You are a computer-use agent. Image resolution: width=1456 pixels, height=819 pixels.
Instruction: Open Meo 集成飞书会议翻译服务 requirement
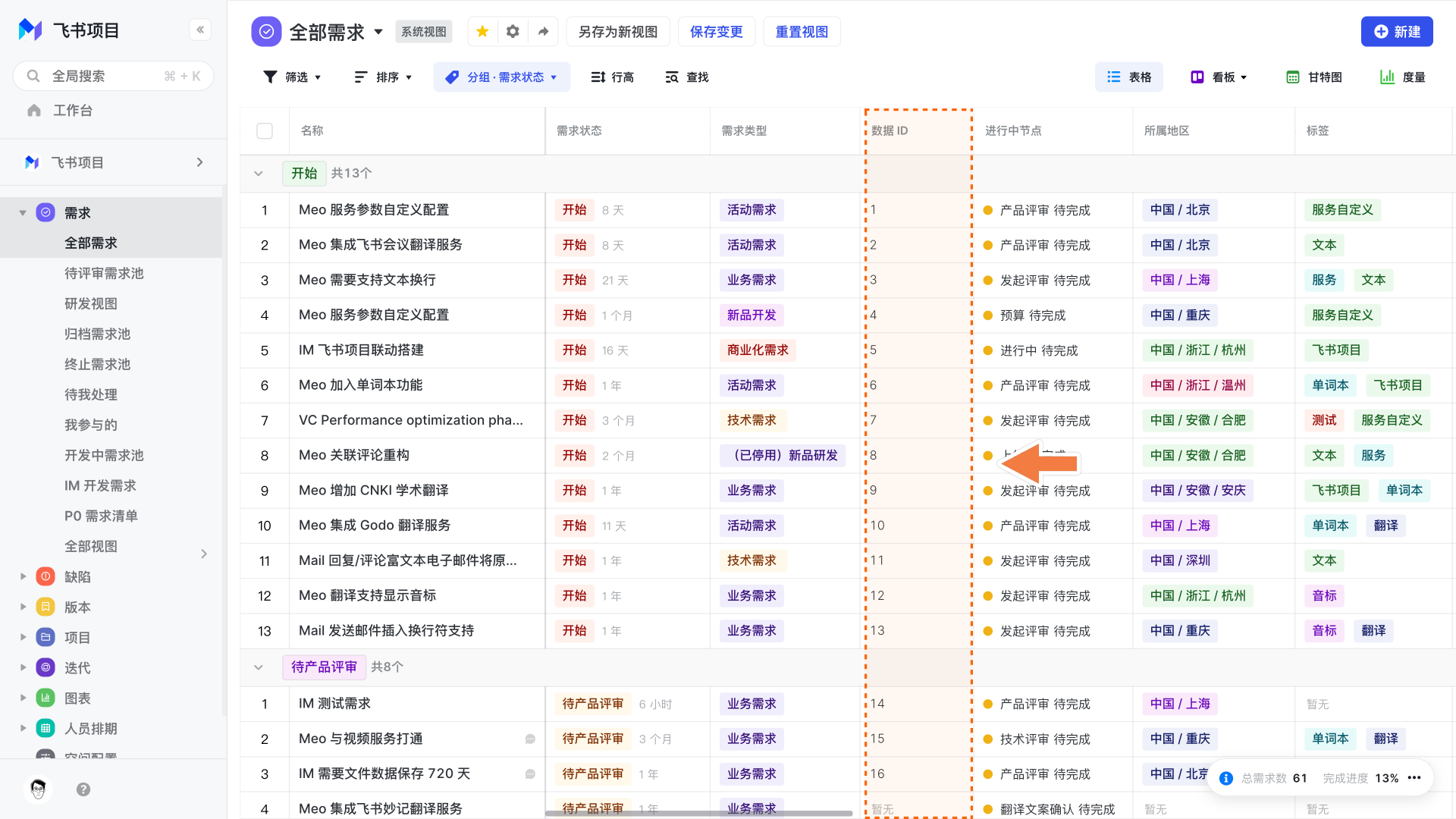381,245
